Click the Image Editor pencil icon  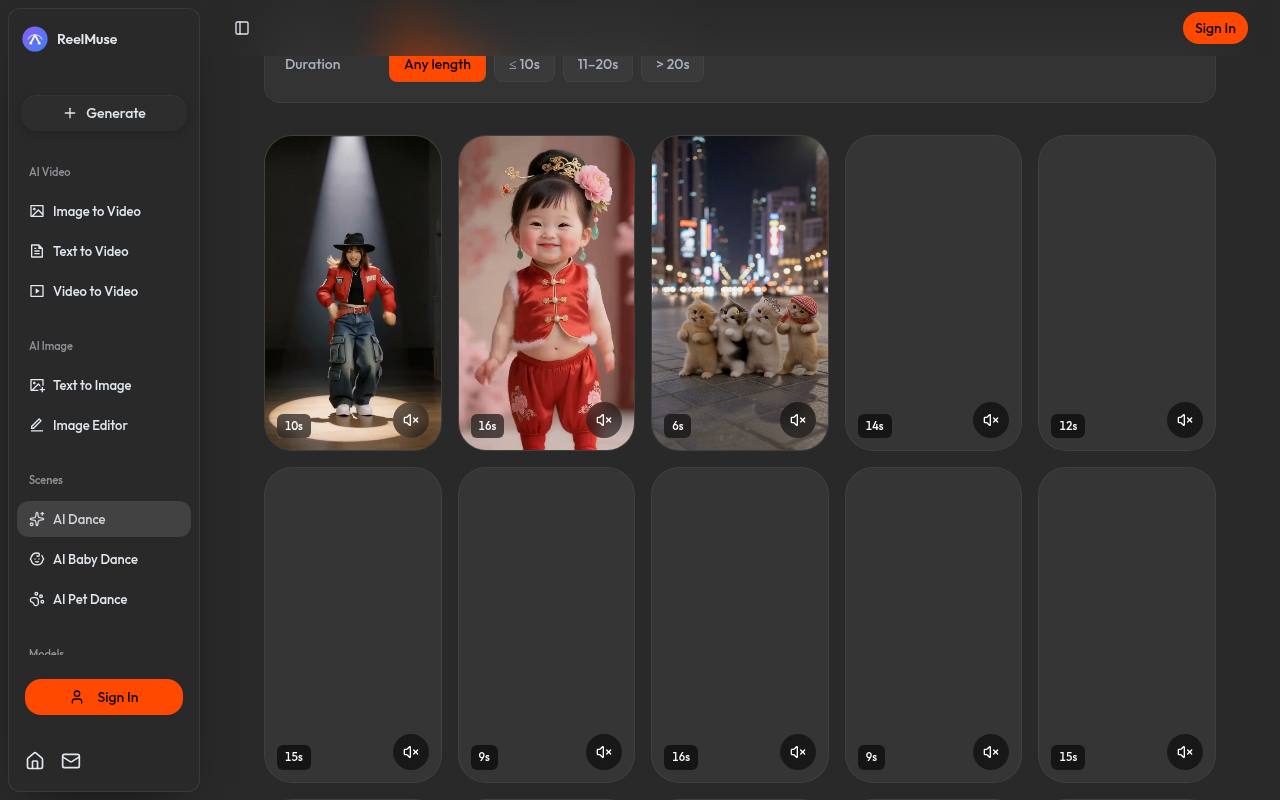[37, 425]
